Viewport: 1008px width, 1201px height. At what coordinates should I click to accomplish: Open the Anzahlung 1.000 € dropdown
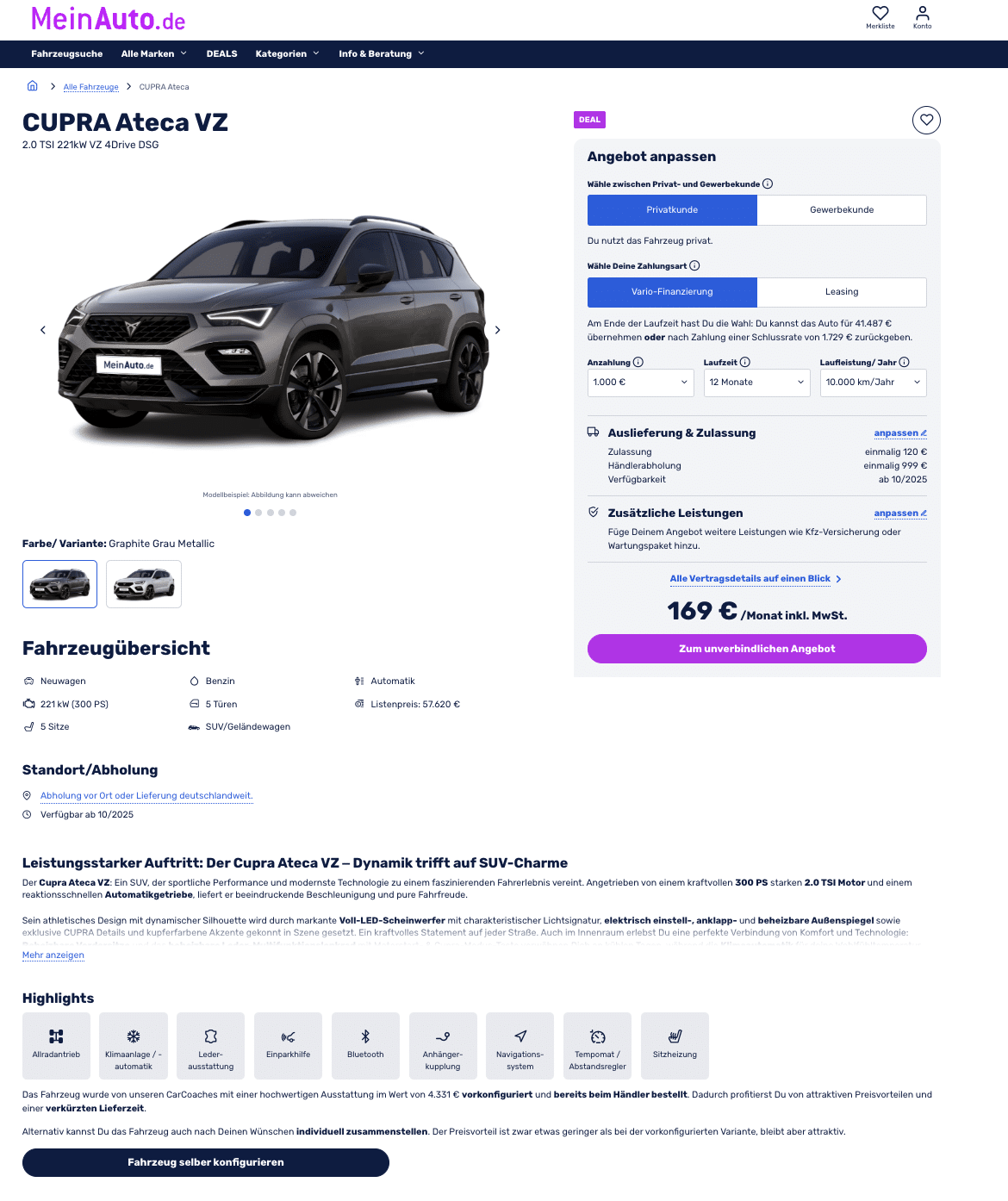click(641, 383)
